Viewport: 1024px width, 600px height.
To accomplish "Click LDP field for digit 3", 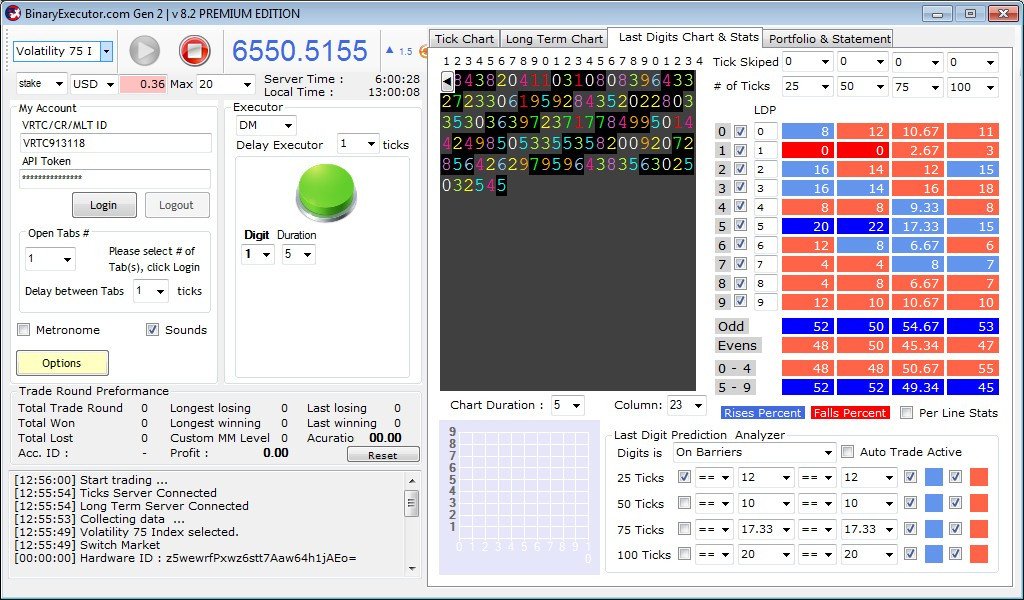I will [x=765, y=189].
